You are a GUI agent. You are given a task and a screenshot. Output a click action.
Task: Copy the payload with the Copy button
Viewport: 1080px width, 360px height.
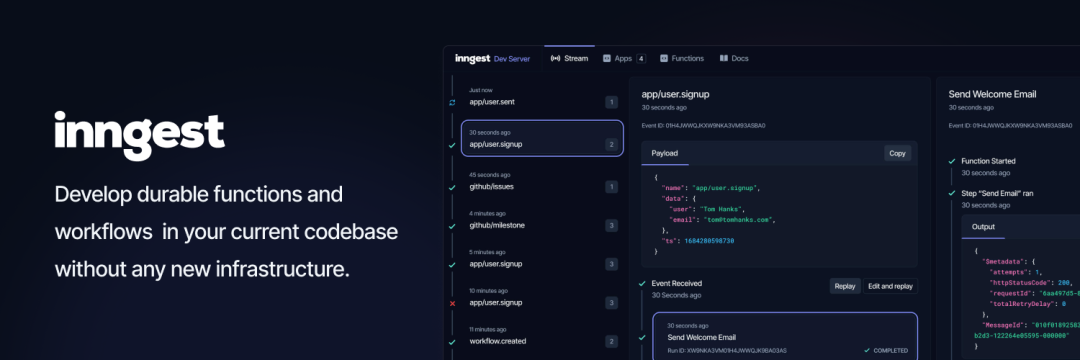pos(897,153)
